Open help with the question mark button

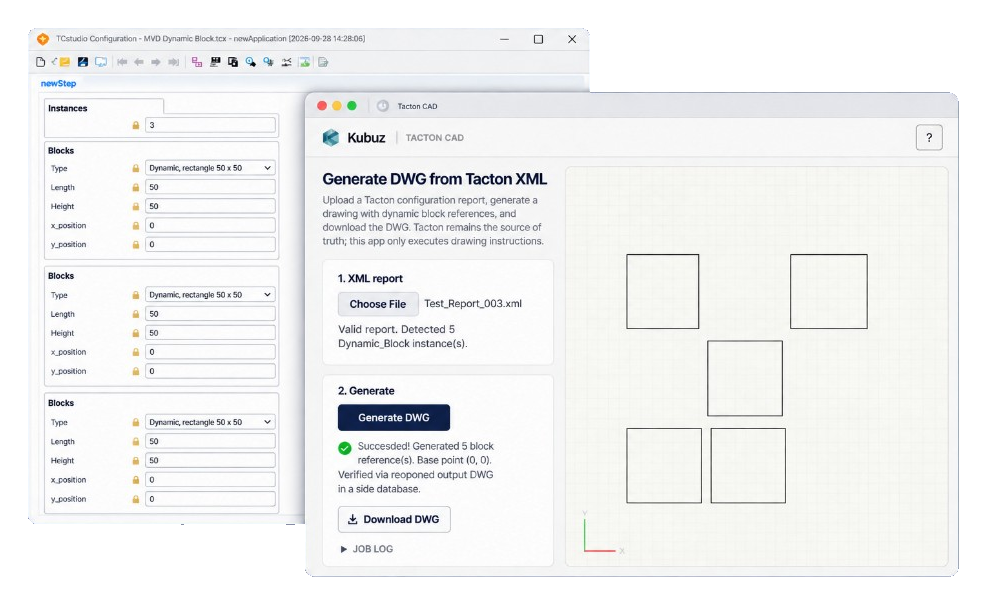[929, 138]
